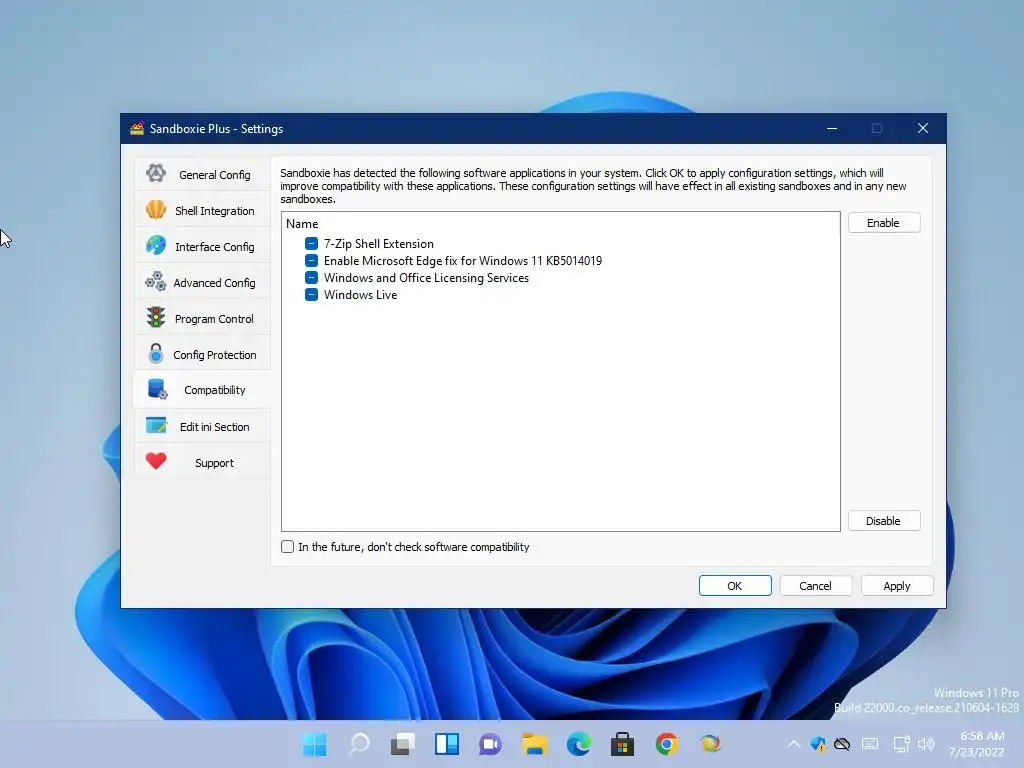
Task: Open Chat from the taskbar
Action: click(490, 744)
